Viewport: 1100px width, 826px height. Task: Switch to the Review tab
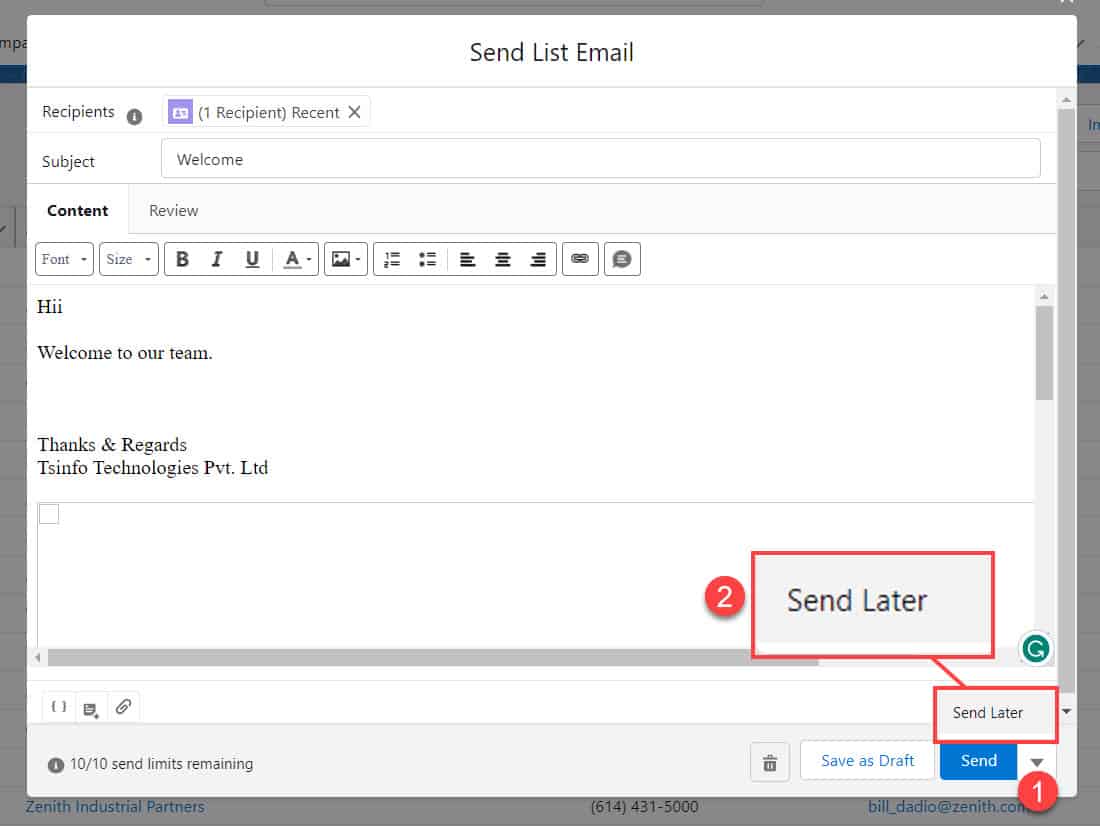point(173,210)
